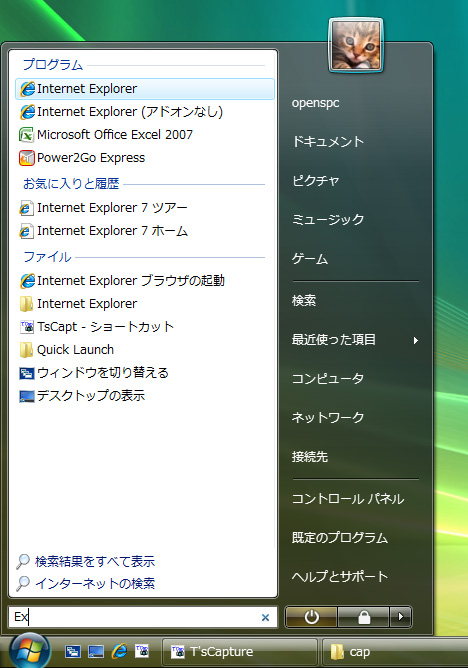
Task: Click the Show Desktop quick launch icon
Action: tap(96, 651)
